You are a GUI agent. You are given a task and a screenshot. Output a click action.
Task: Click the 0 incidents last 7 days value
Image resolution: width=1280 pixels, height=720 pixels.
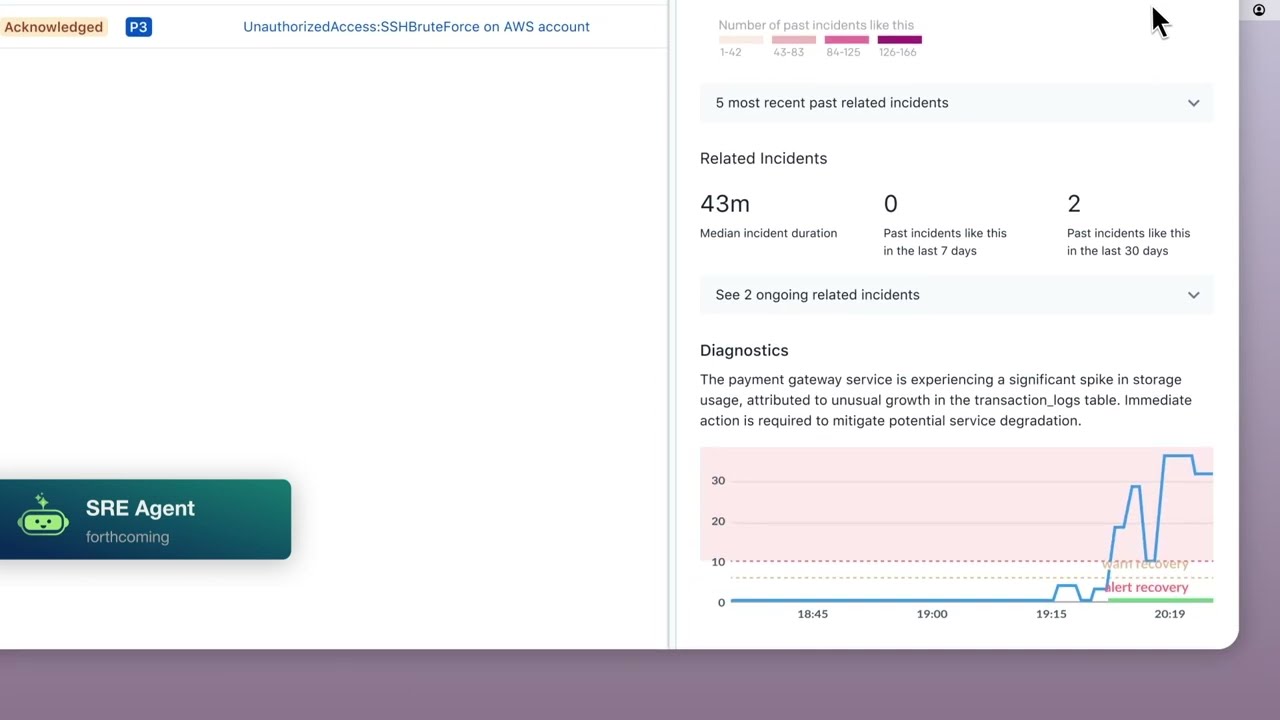[891, 204]
